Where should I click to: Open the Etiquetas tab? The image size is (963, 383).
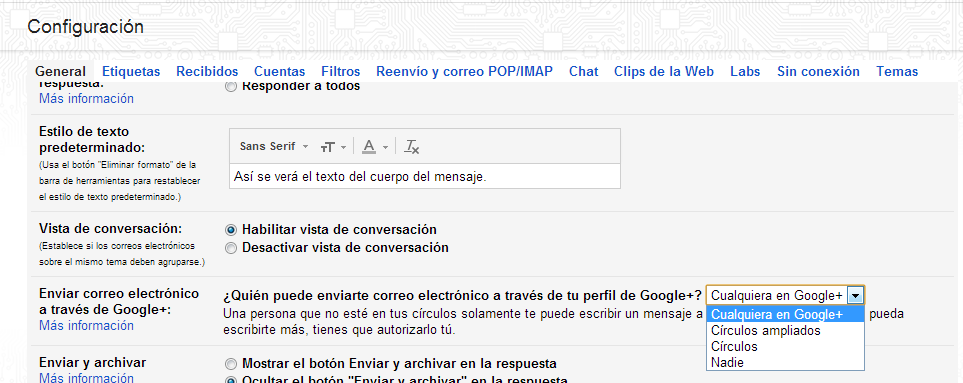coord(131,72)
